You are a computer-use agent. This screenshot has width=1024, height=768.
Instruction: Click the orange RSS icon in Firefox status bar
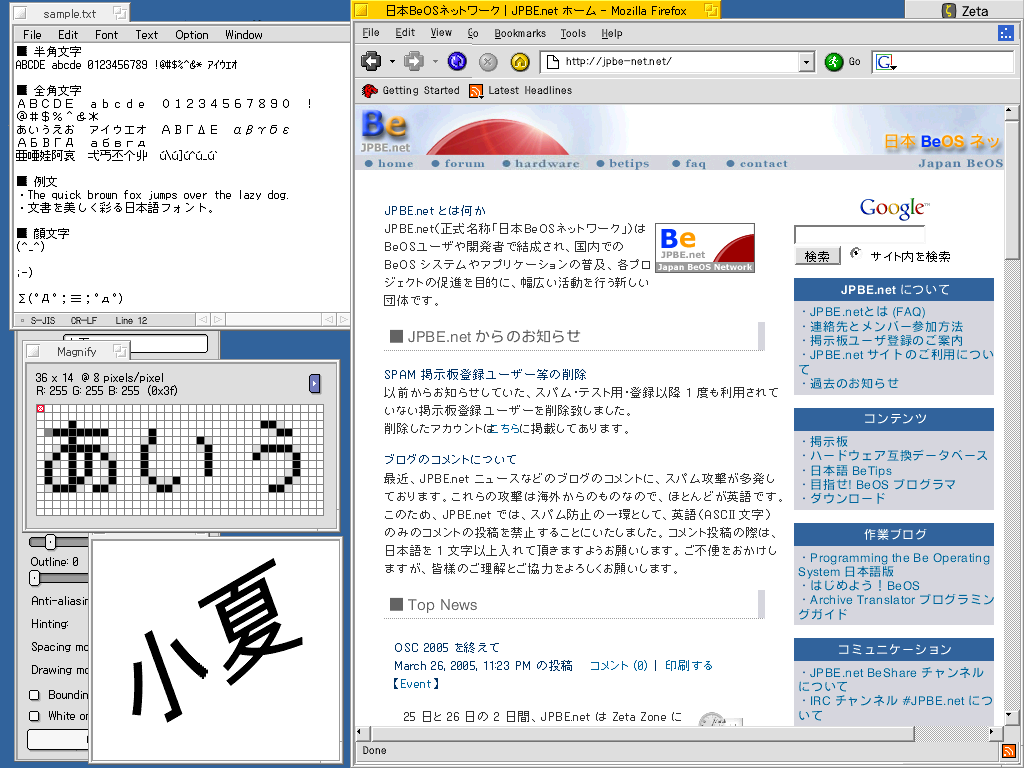[x=1009, y=751]
